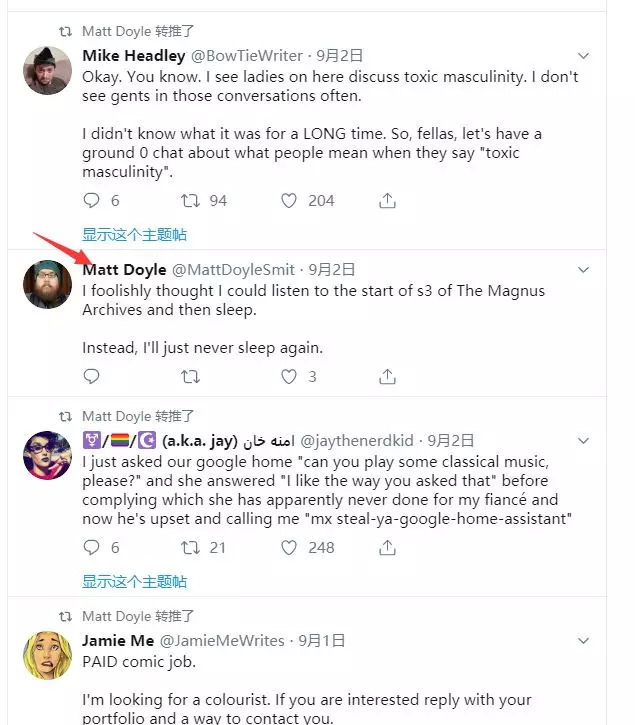Retweet Matt Doyle's Magnus Archives tweet
The height and width of the screenshot is (725, 635).
190,377
